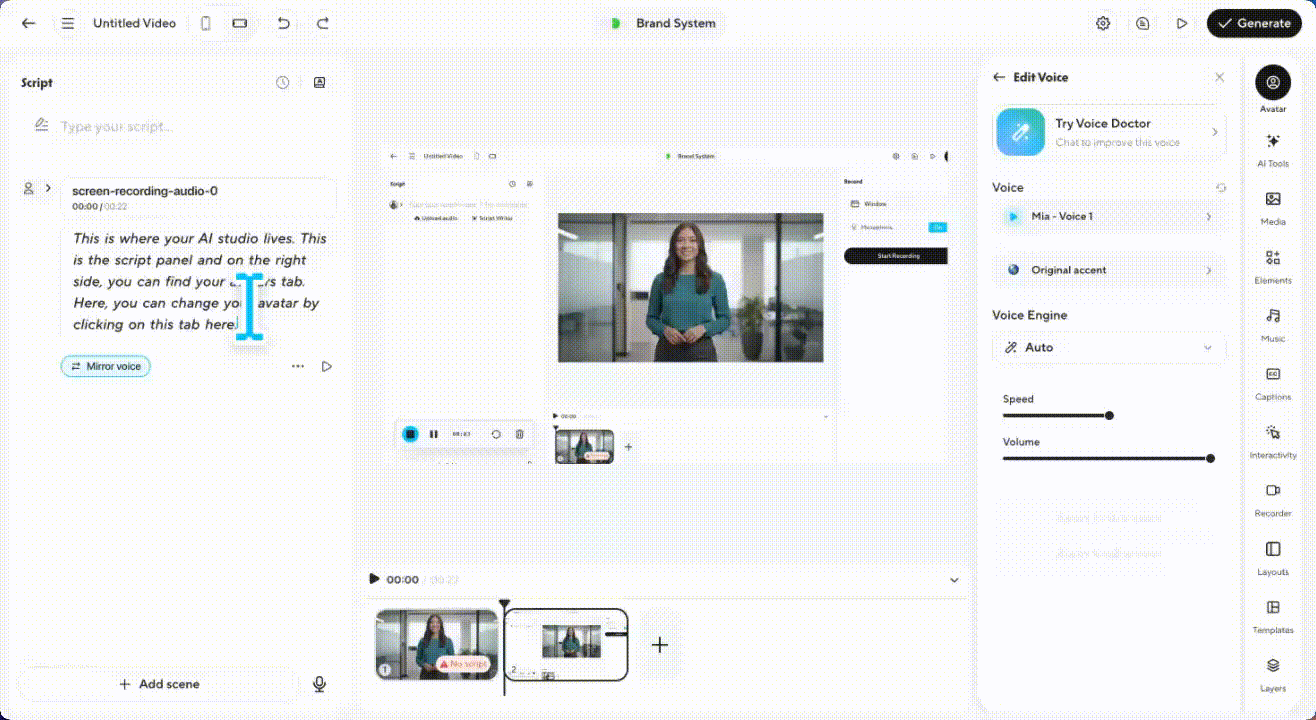Toggle the Mirror voice option
The height and width of the screenshot is (720, 1316).
[x=106, y=367]
